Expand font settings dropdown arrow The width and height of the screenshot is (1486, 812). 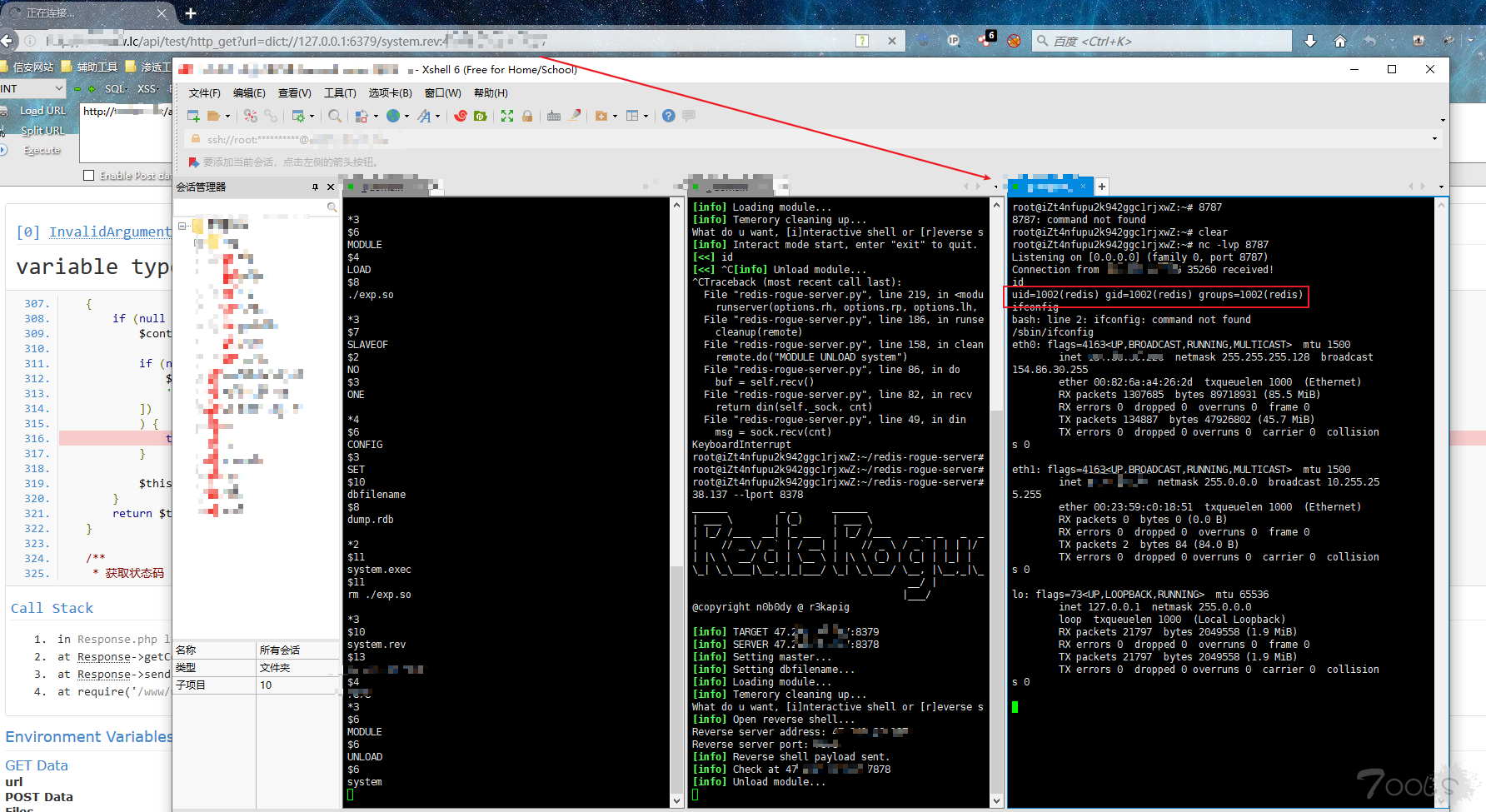click(438, 117)
